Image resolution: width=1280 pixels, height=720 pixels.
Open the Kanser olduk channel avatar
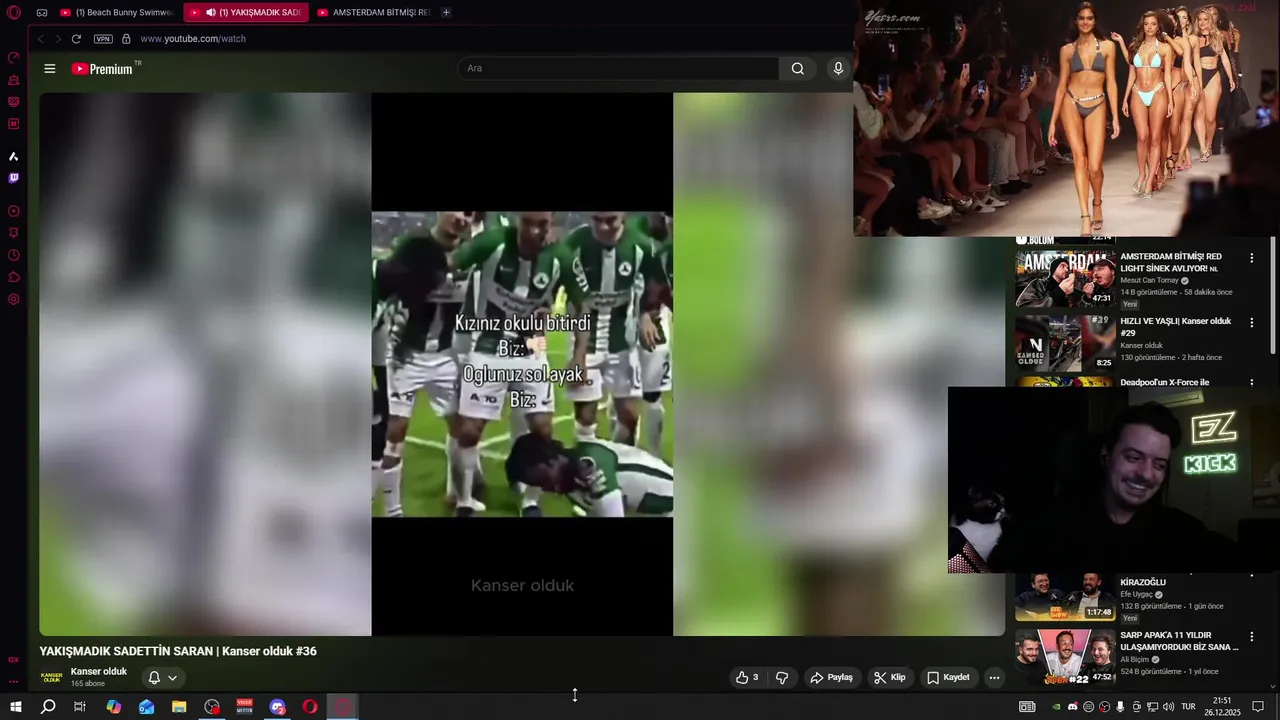coord(51,677)
